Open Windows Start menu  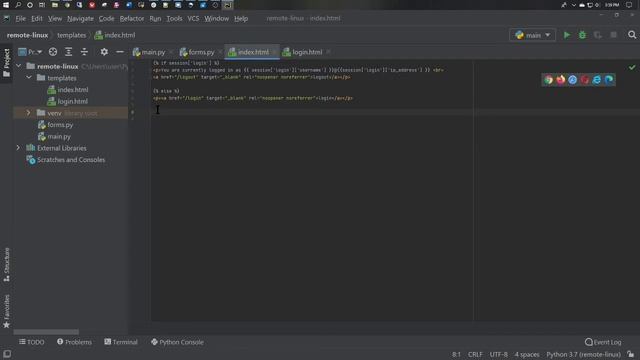click(x=6, y=5)
